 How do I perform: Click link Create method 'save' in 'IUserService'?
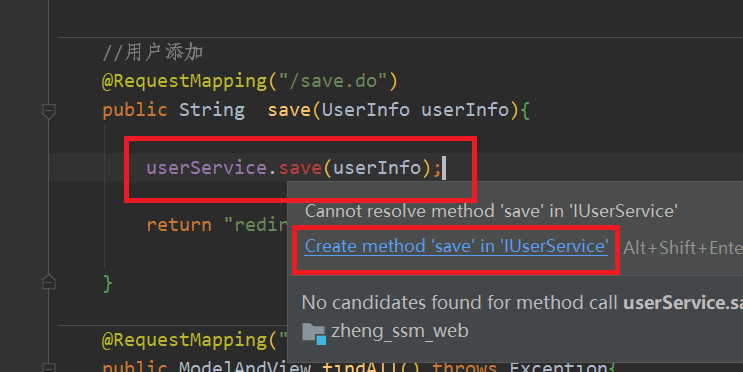coord(456,246)
